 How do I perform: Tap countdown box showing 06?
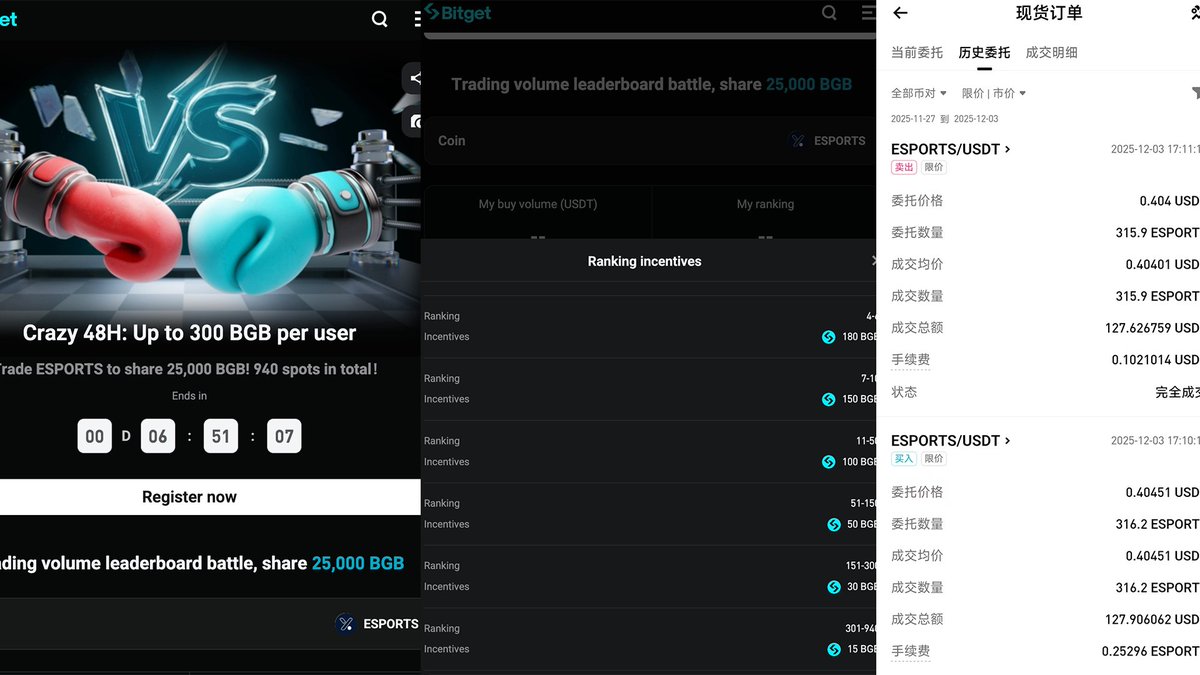click(x=158, y=436)
